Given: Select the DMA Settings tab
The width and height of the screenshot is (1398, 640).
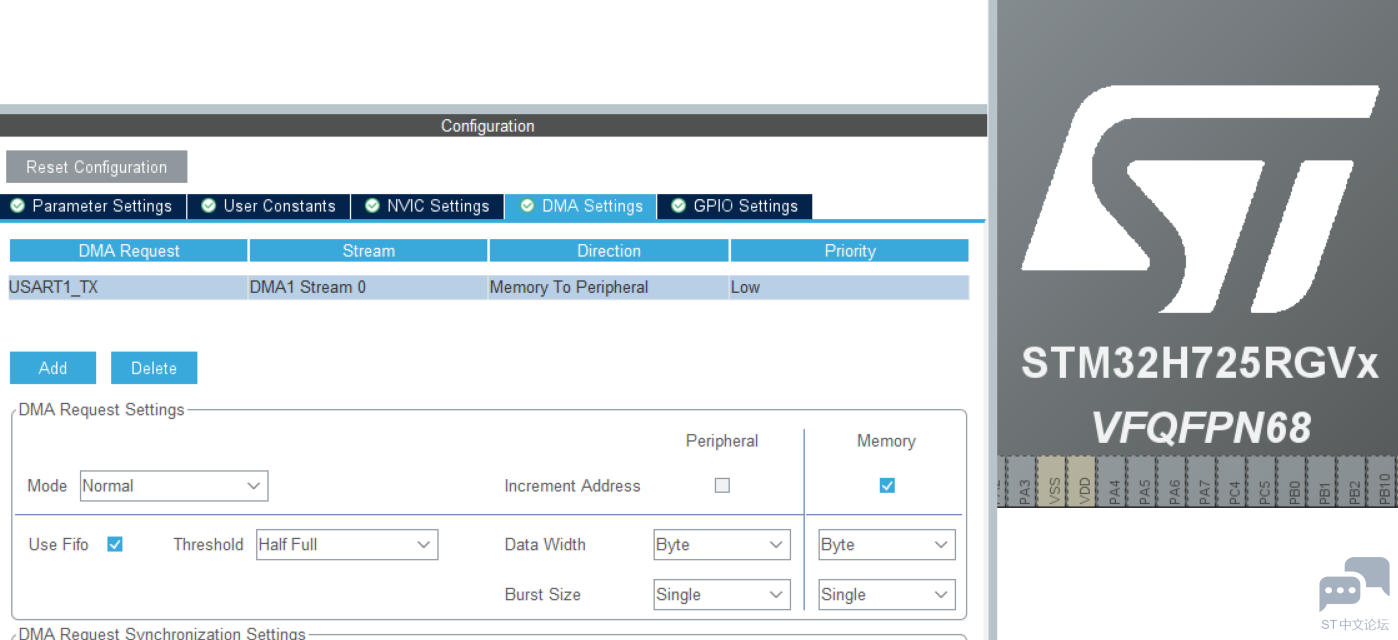Looking at the screenshot, I should pyautogui.click(x=581, y=206).
